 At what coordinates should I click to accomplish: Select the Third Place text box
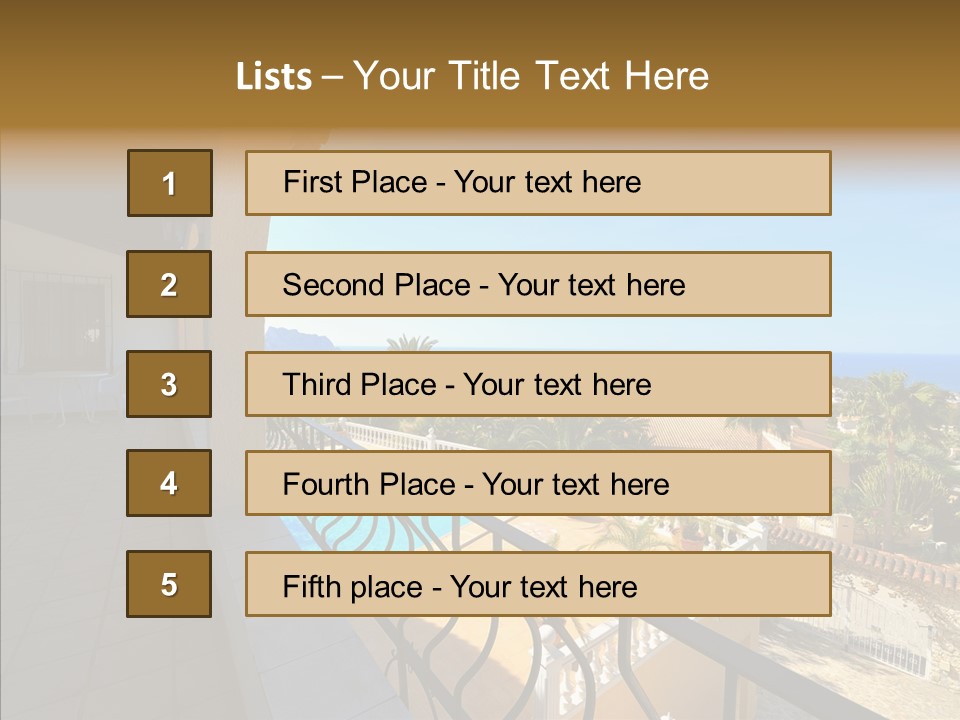[x=538, y=384]
